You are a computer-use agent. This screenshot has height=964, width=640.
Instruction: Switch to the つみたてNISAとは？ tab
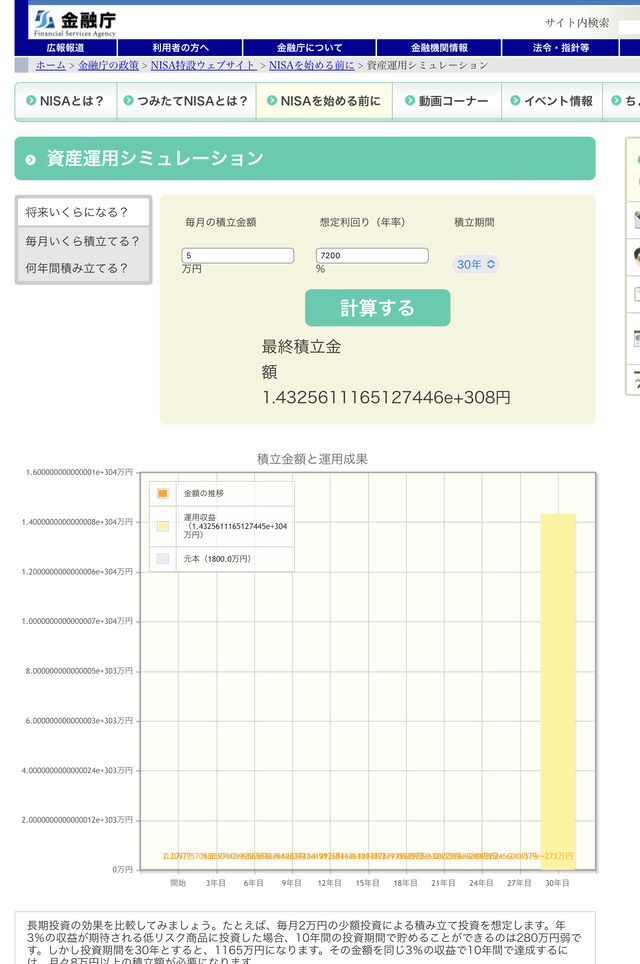click(186, 101)
